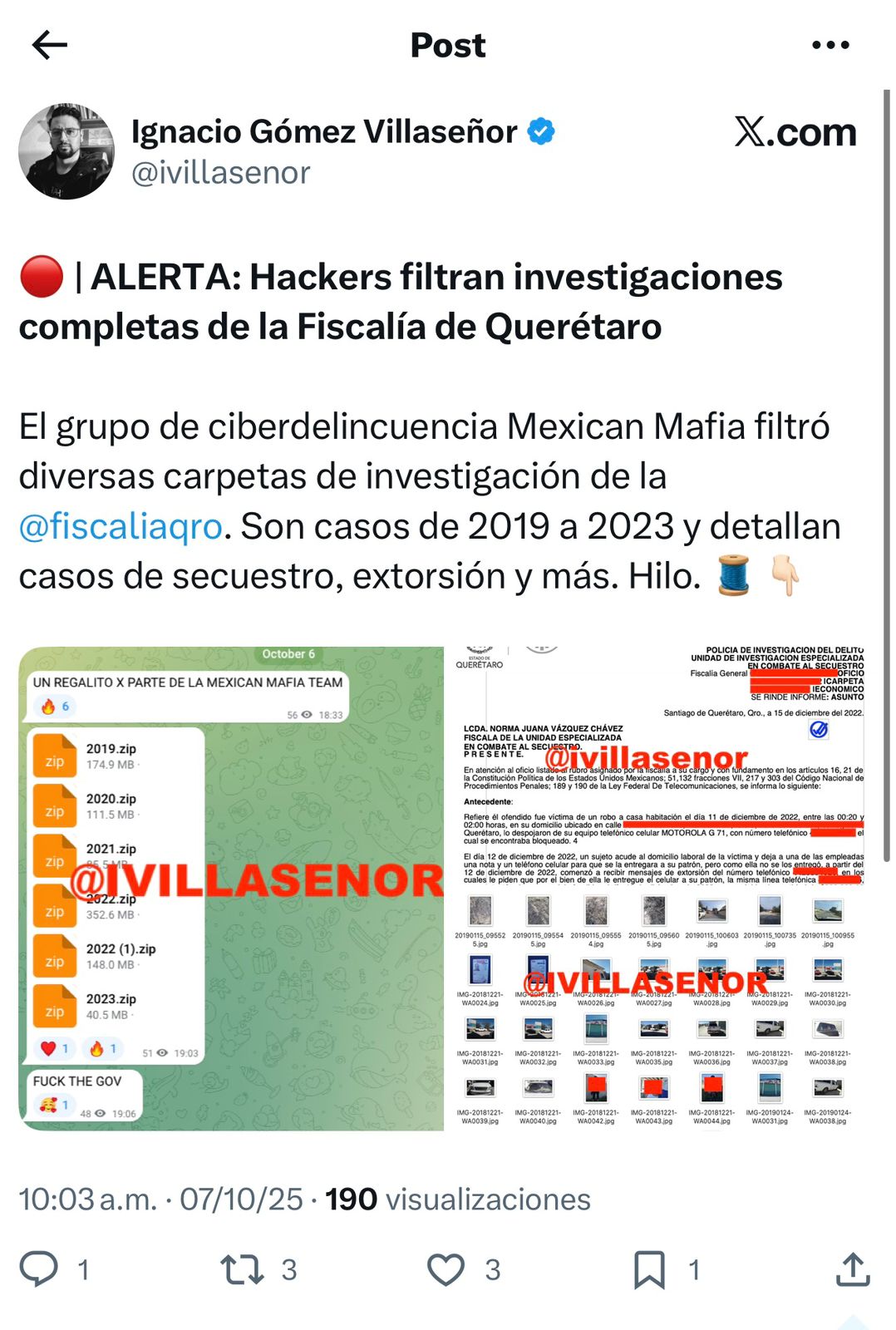Tap the share upload icon
Image resolution: width=896 pixels, height=1330 pixels.
[x=853, y=1269]
